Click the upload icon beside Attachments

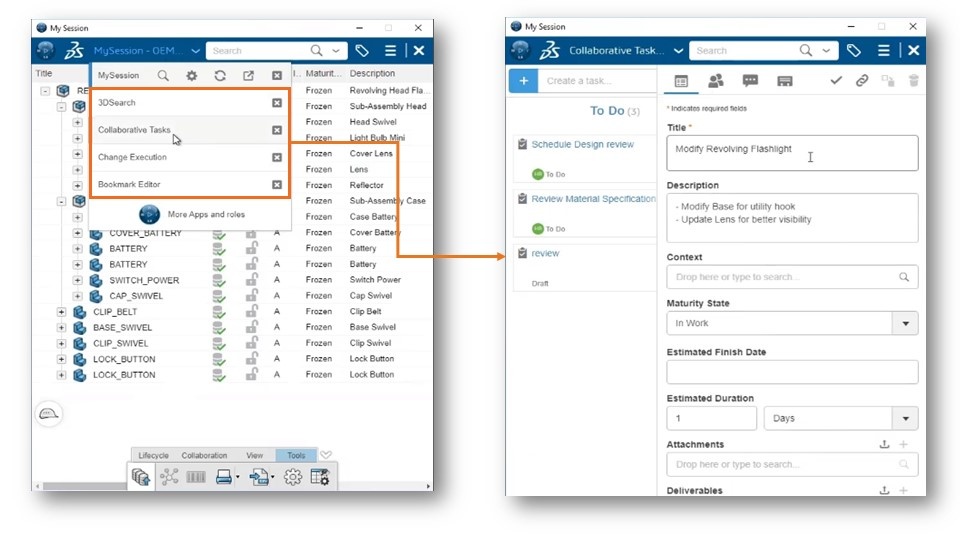884,444
